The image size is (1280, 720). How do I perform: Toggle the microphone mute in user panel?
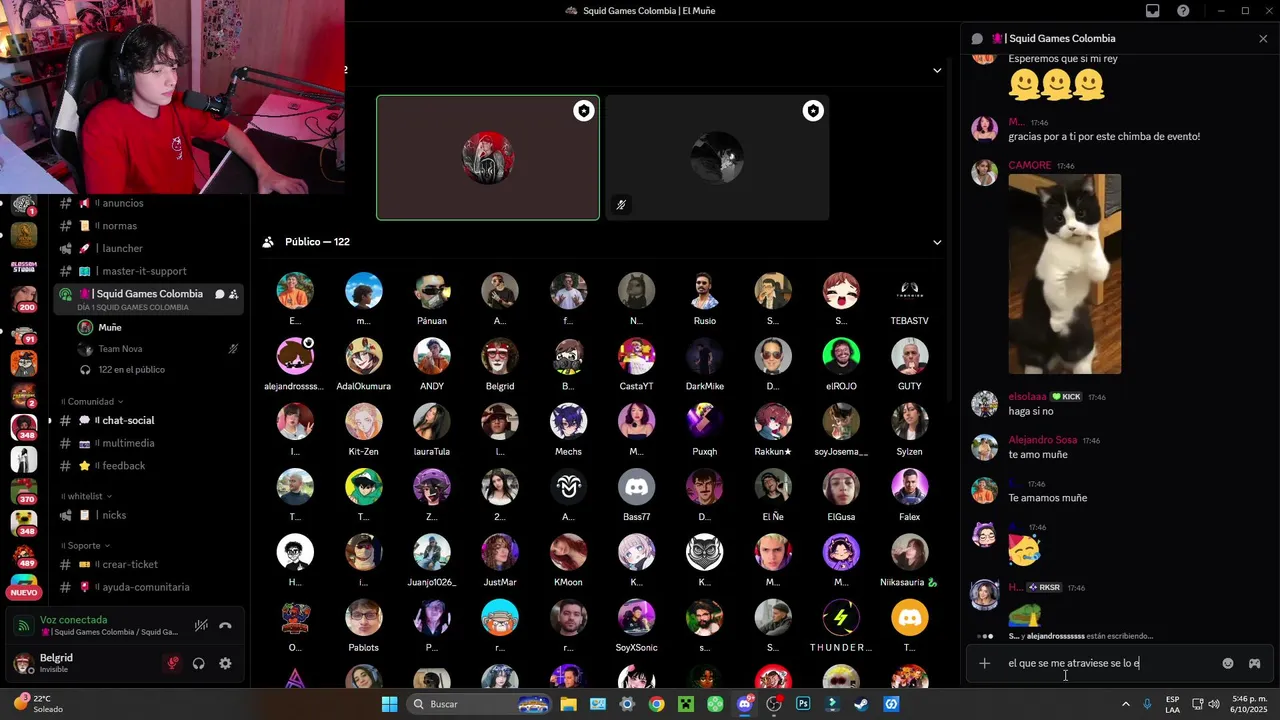[173, 663]
